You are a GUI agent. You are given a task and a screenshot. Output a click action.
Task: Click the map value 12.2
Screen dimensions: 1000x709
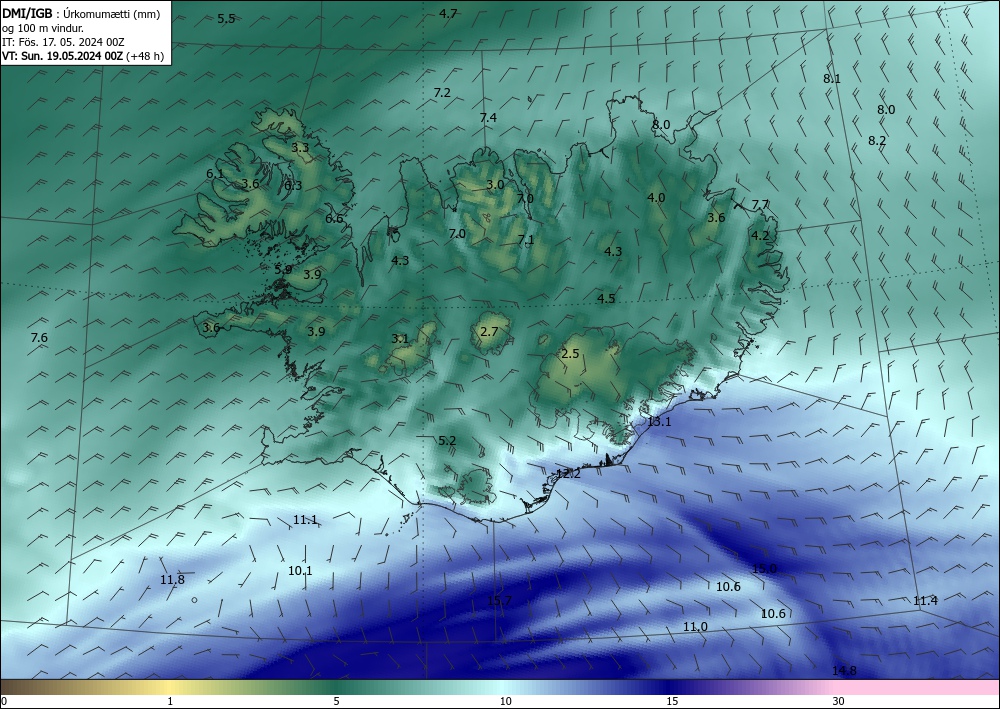click(x=568, y=473)
